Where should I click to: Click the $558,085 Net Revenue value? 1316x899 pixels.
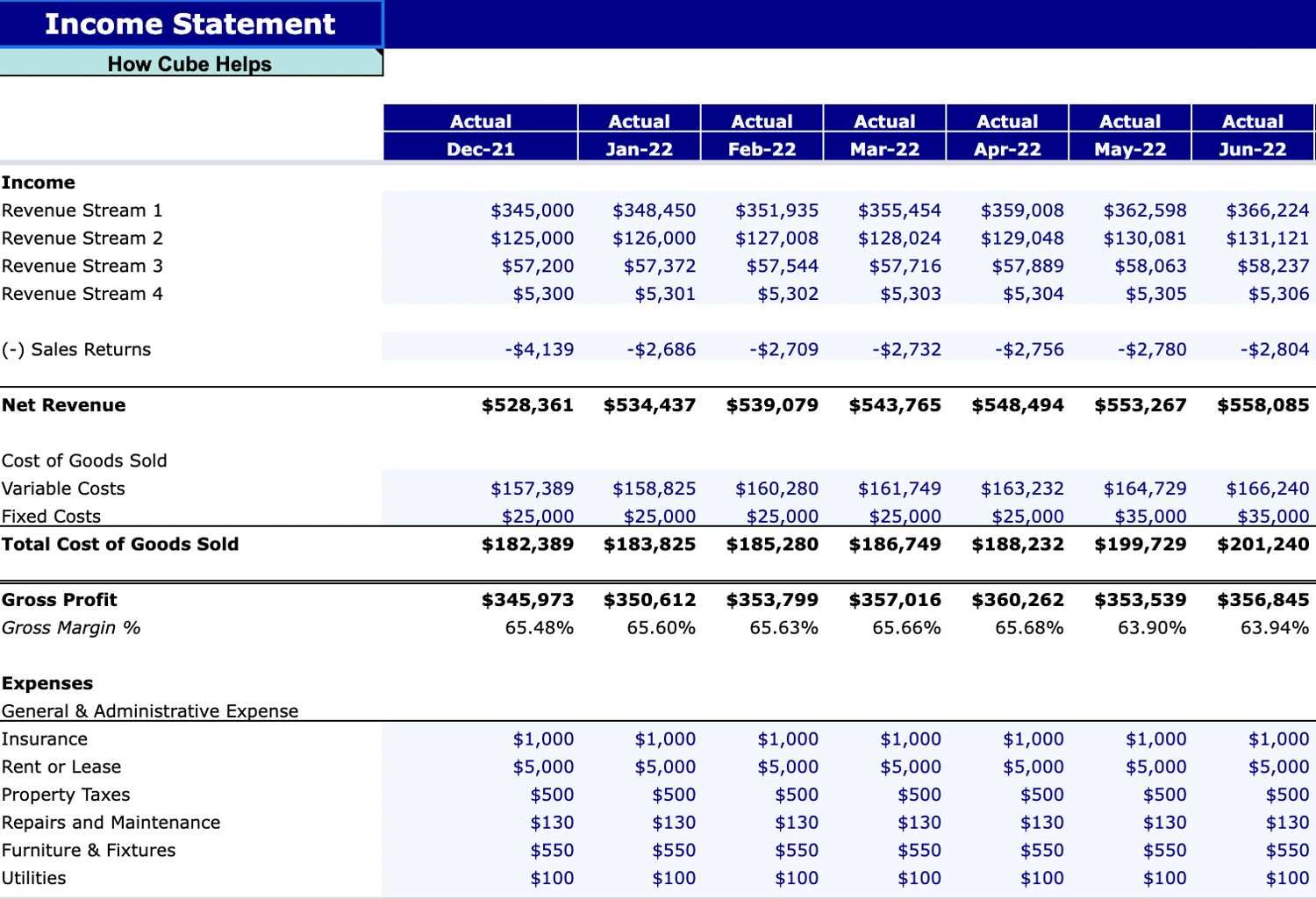[1263, 404]
